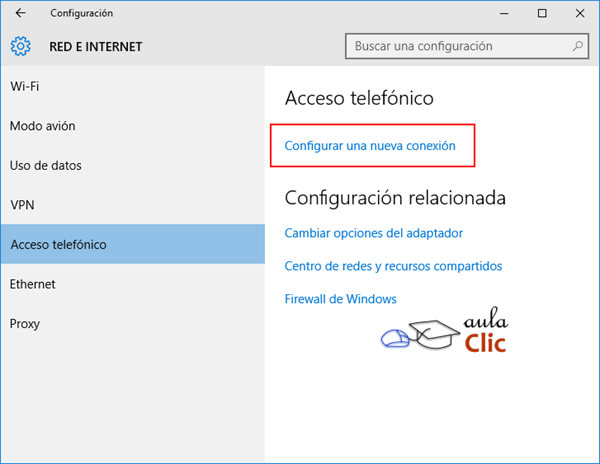The image size is (600, 464).
Task: Open Cambiar opciones del adaptador link
Action: [374, 233]
